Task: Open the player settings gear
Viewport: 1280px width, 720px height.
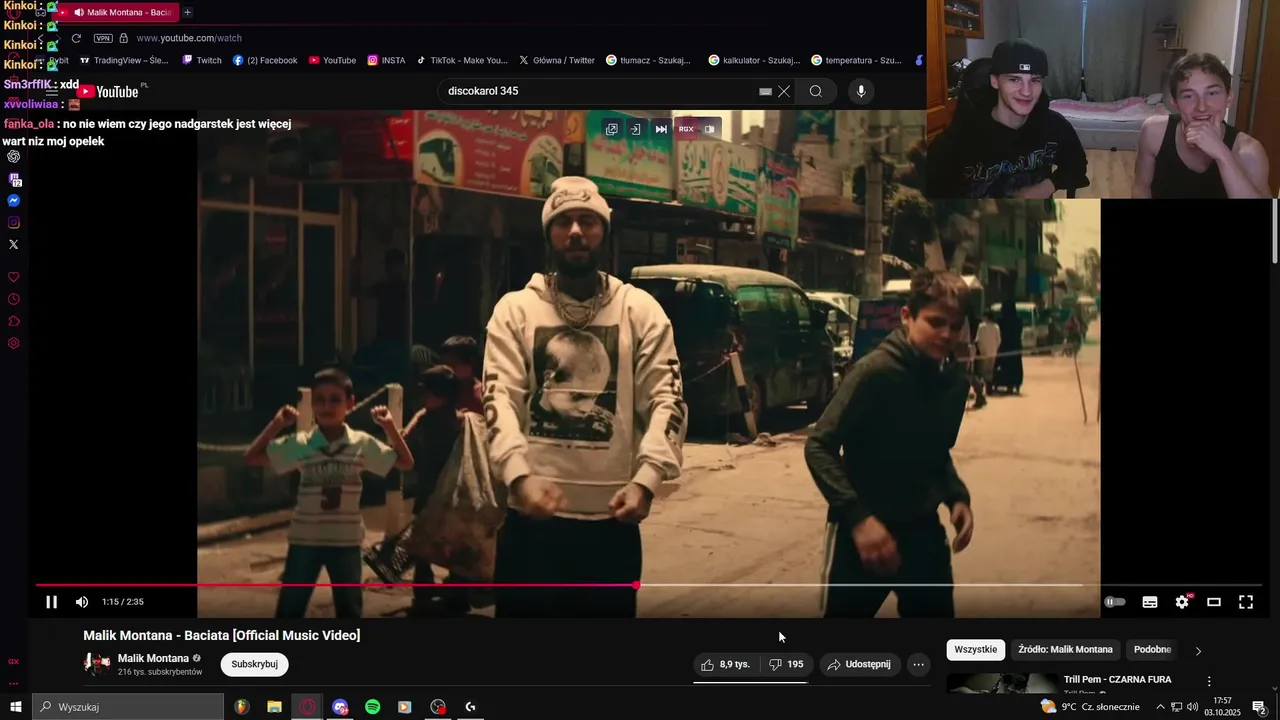Action: (1182, 602)
